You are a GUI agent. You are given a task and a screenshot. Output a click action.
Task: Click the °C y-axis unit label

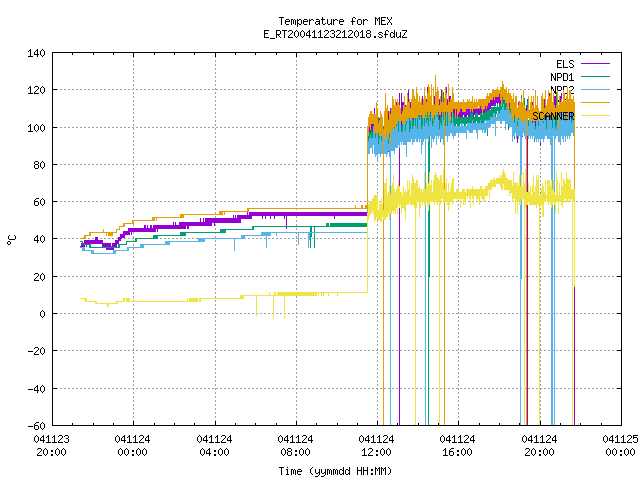(12, 240)
